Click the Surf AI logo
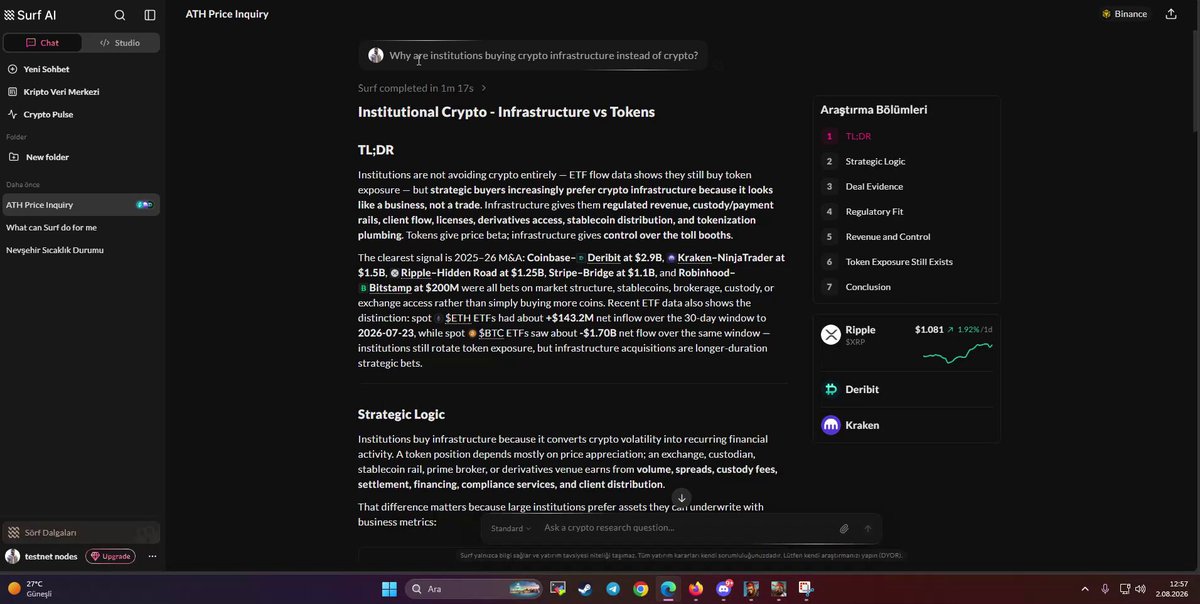Image resolution: width=1200 pixels, height=604 pixels. click(x=29, y=15)
